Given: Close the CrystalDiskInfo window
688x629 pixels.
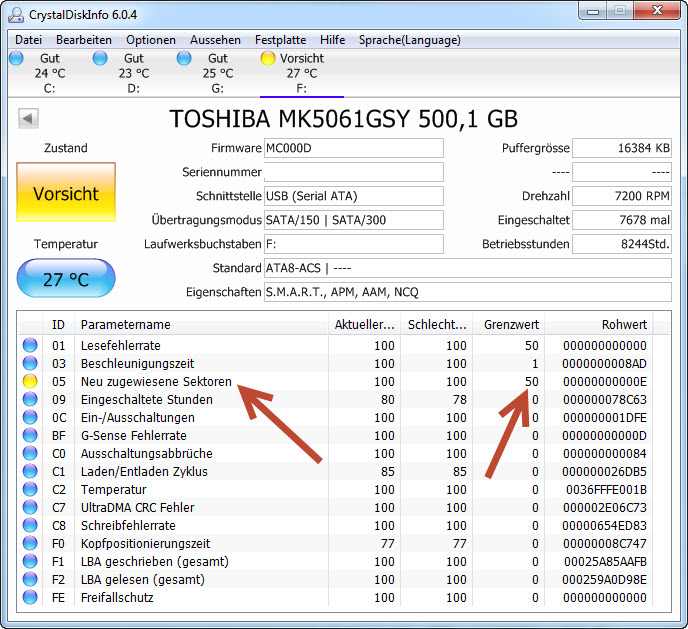Looking at the screenshot, I should coord(657,11).
